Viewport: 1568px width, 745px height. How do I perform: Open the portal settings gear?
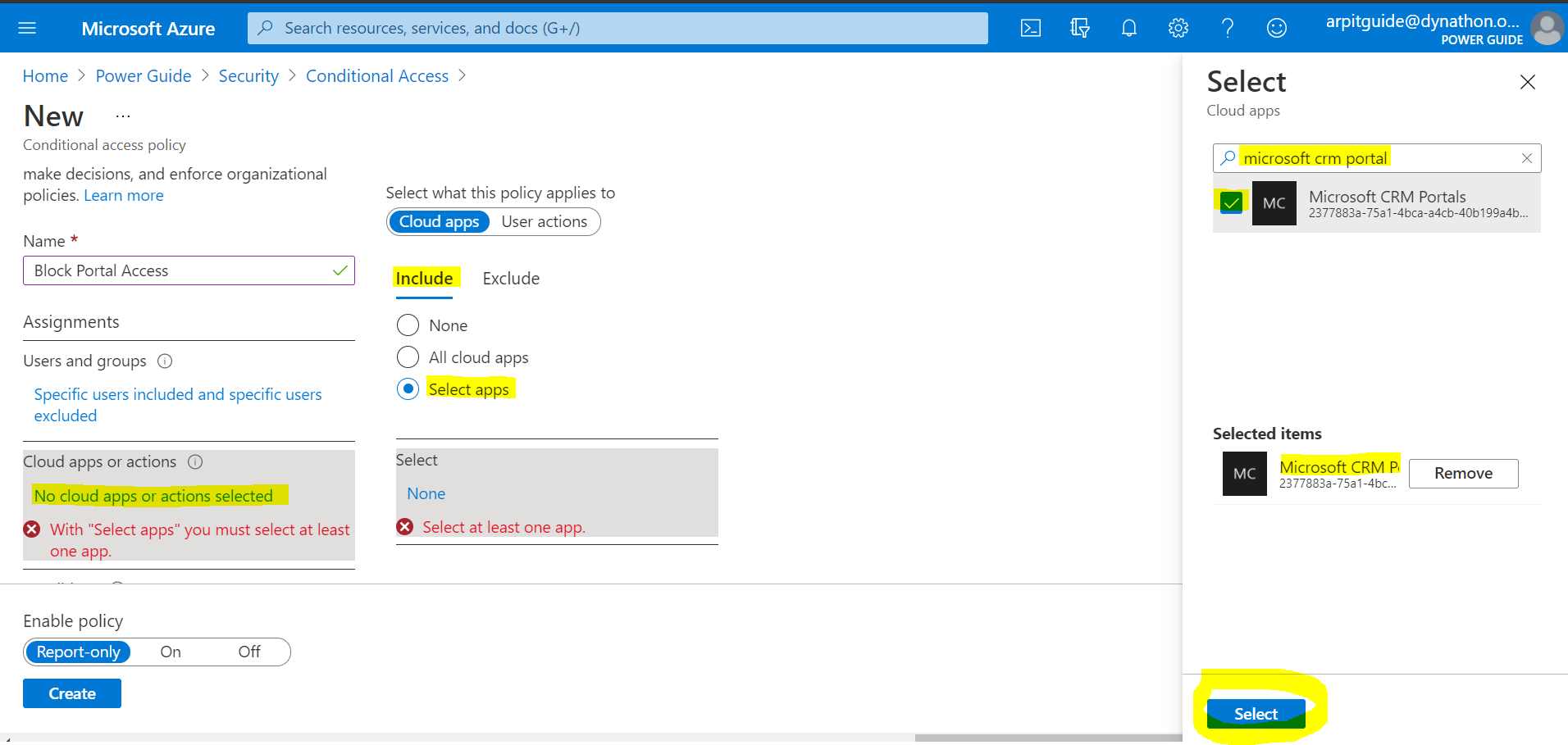[1178, 28]
